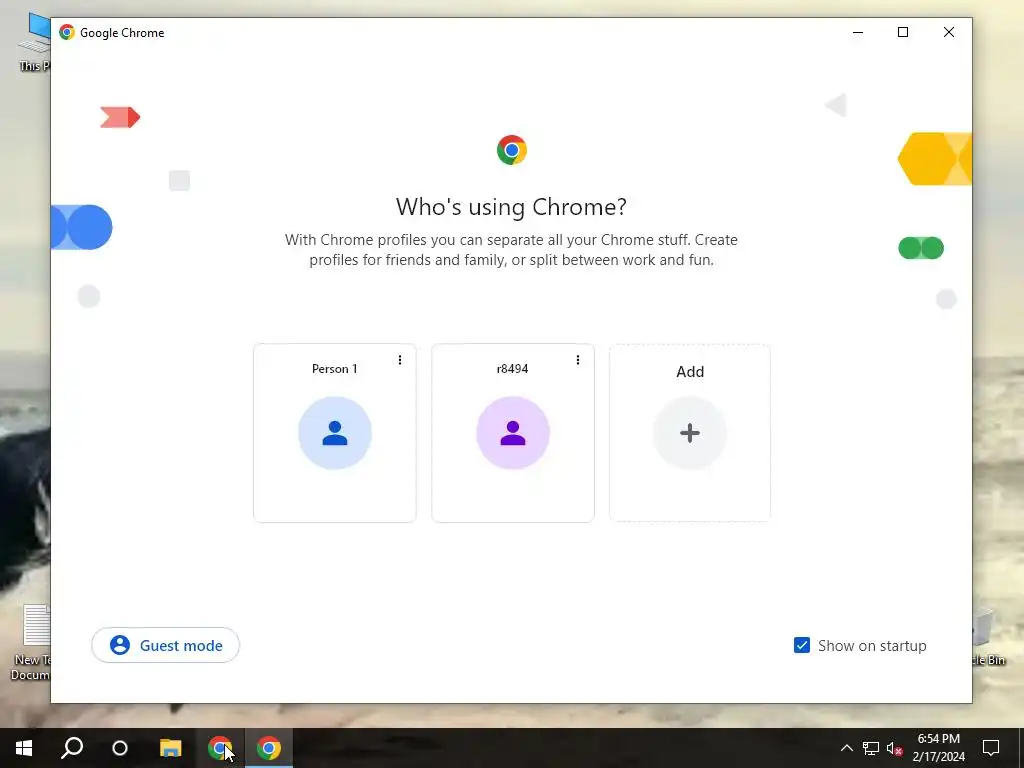Select the This PC desktop icon
Image resolution: width=1024 pixels, height=768 pixels.
[x=35, y=40]
